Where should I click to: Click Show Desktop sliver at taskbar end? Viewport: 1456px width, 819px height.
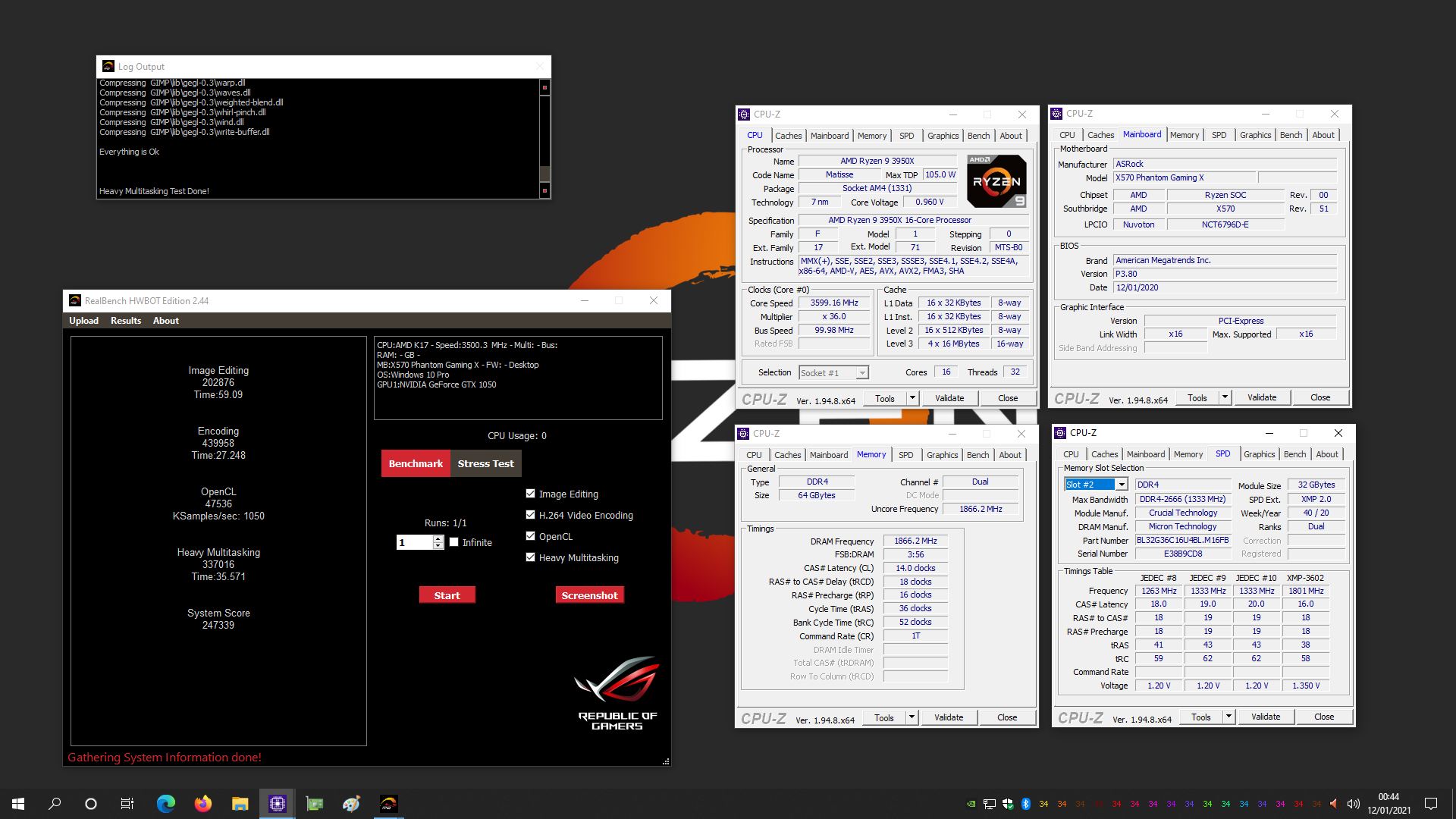1453,804
